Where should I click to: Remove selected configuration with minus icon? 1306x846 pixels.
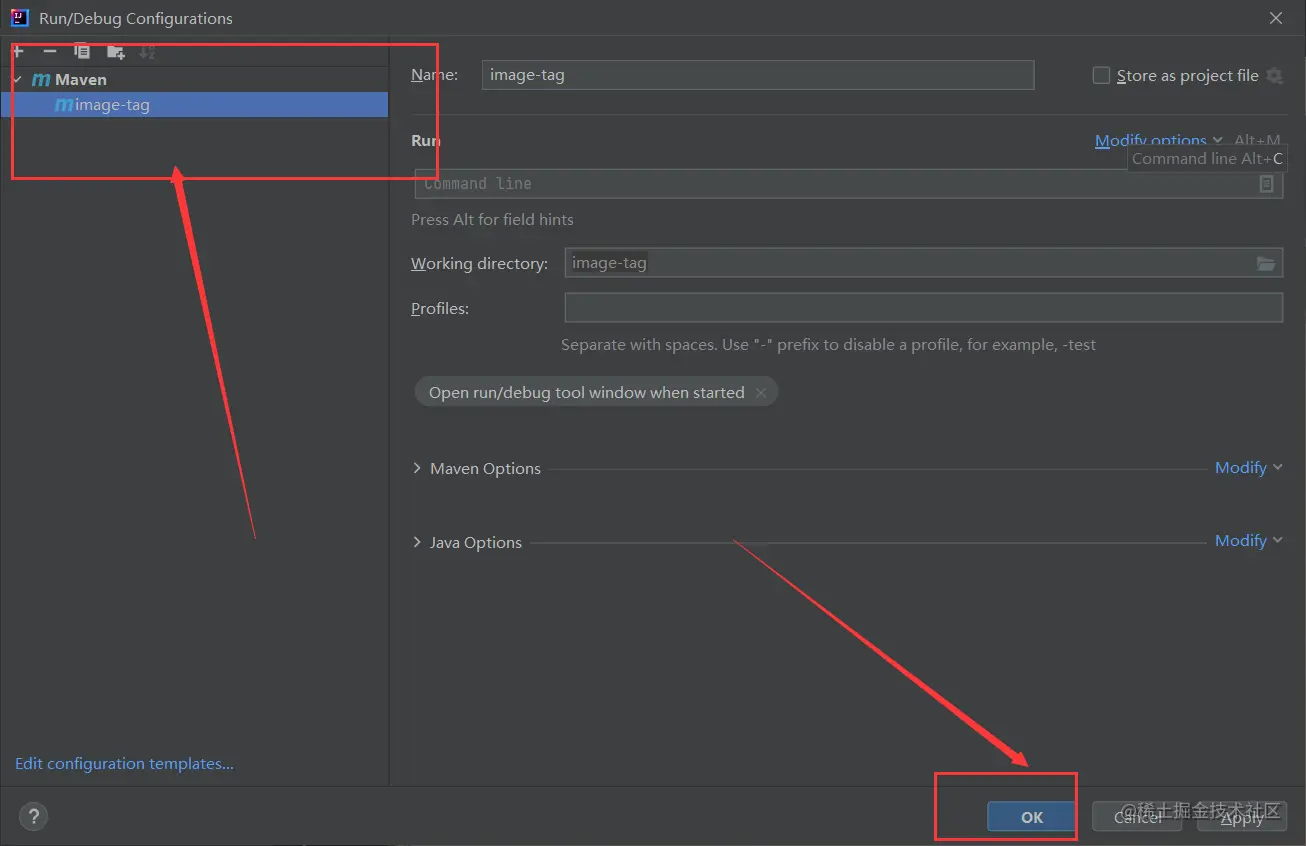pos(49,52)
